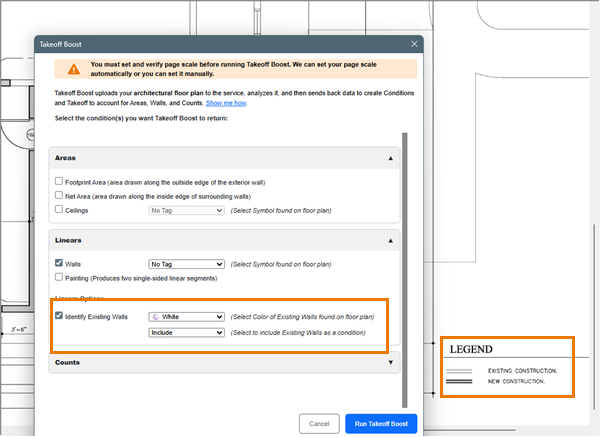Close the Takeoff Boost dialog

[x=414, y=44]
